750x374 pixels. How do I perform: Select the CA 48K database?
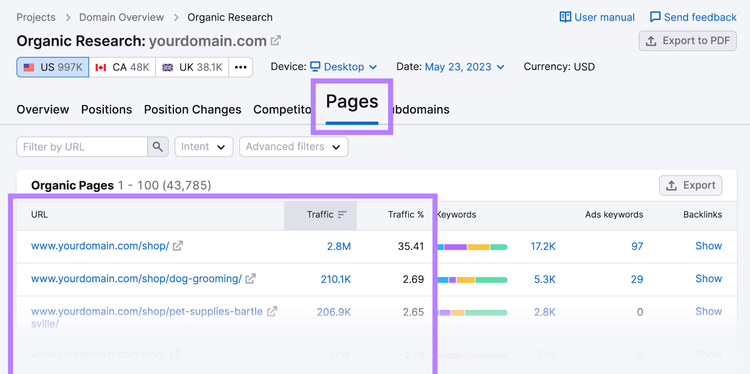pos(122,67)
